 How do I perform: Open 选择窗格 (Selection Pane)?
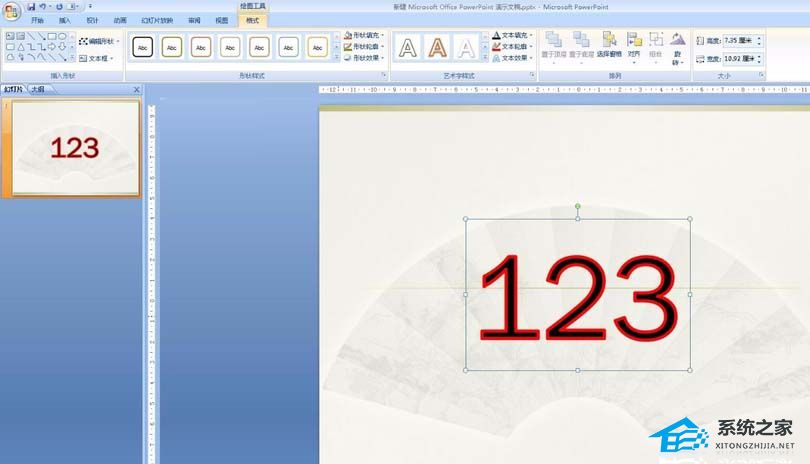pyautogui.click(x=609, y=45)
